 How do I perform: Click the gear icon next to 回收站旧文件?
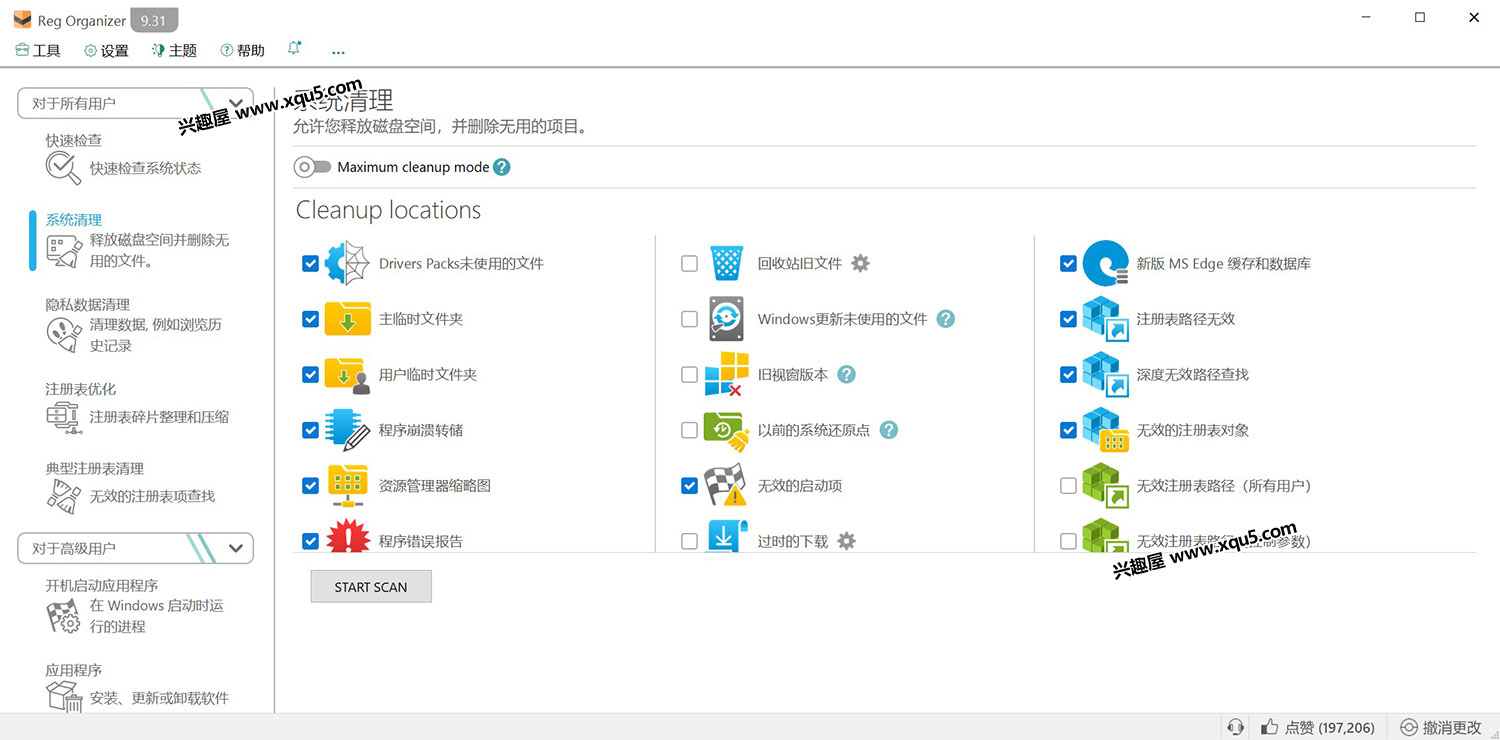coord(860,263)
